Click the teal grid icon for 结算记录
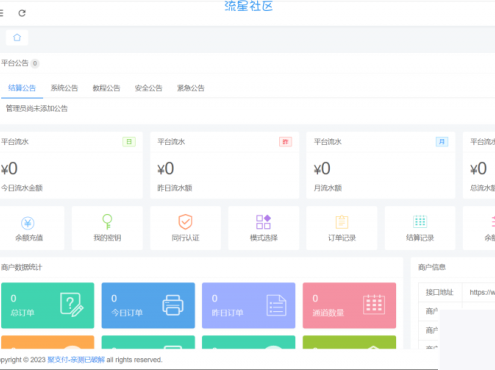This screenshot has width=495, height=370. pyautogui.click(x=420, y=221)
